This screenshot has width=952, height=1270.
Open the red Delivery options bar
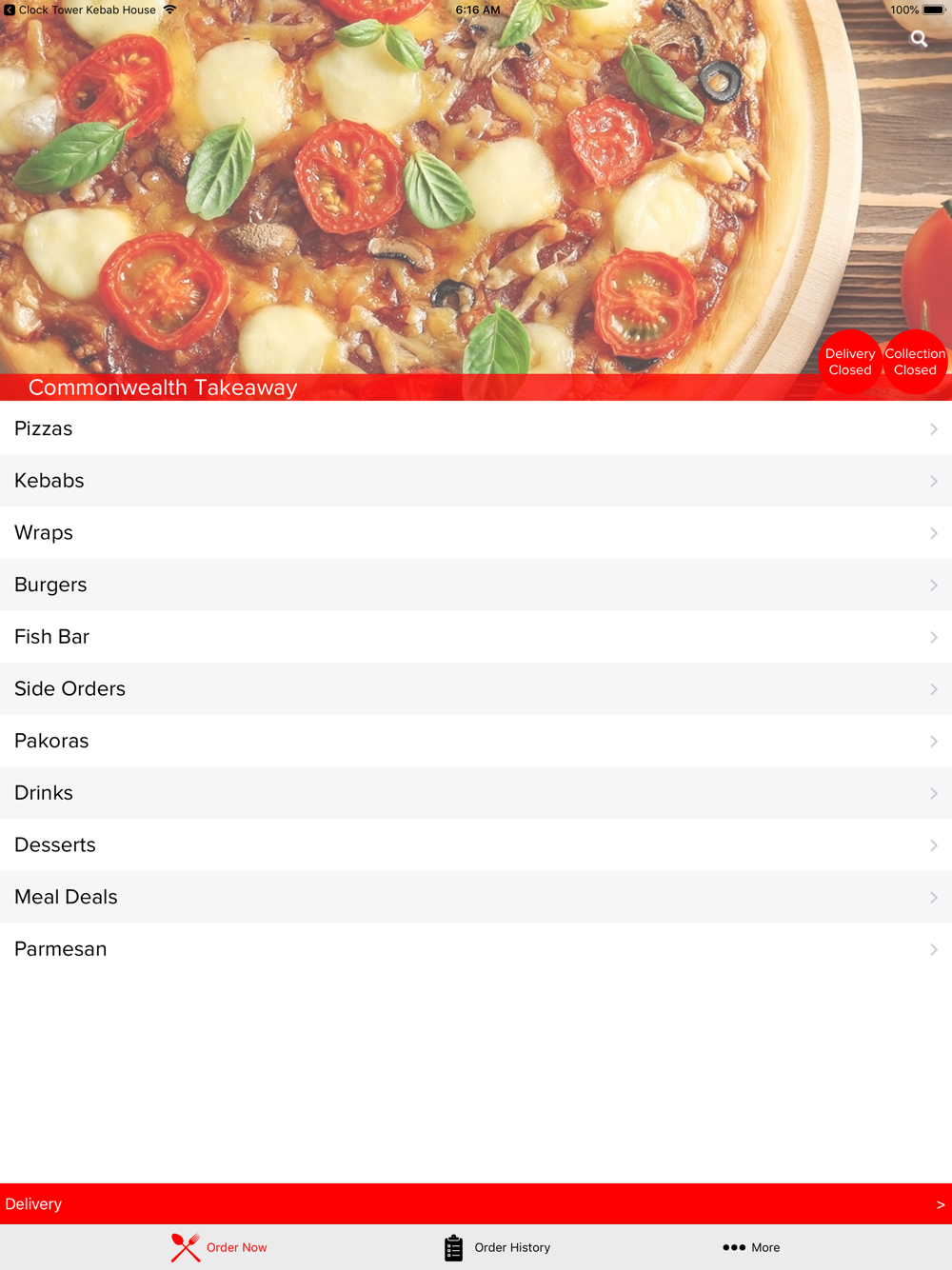pos(476,1204)
